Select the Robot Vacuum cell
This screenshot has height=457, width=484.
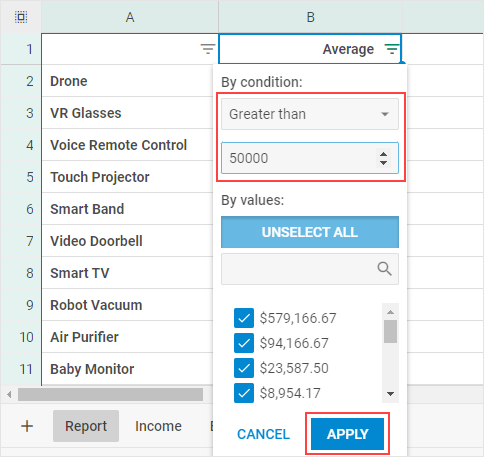pos(127,305)
